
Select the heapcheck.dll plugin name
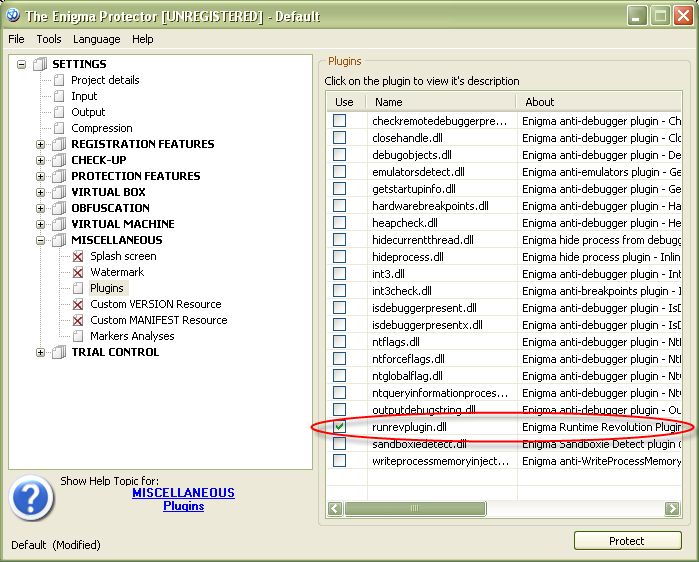click(405, 223)
